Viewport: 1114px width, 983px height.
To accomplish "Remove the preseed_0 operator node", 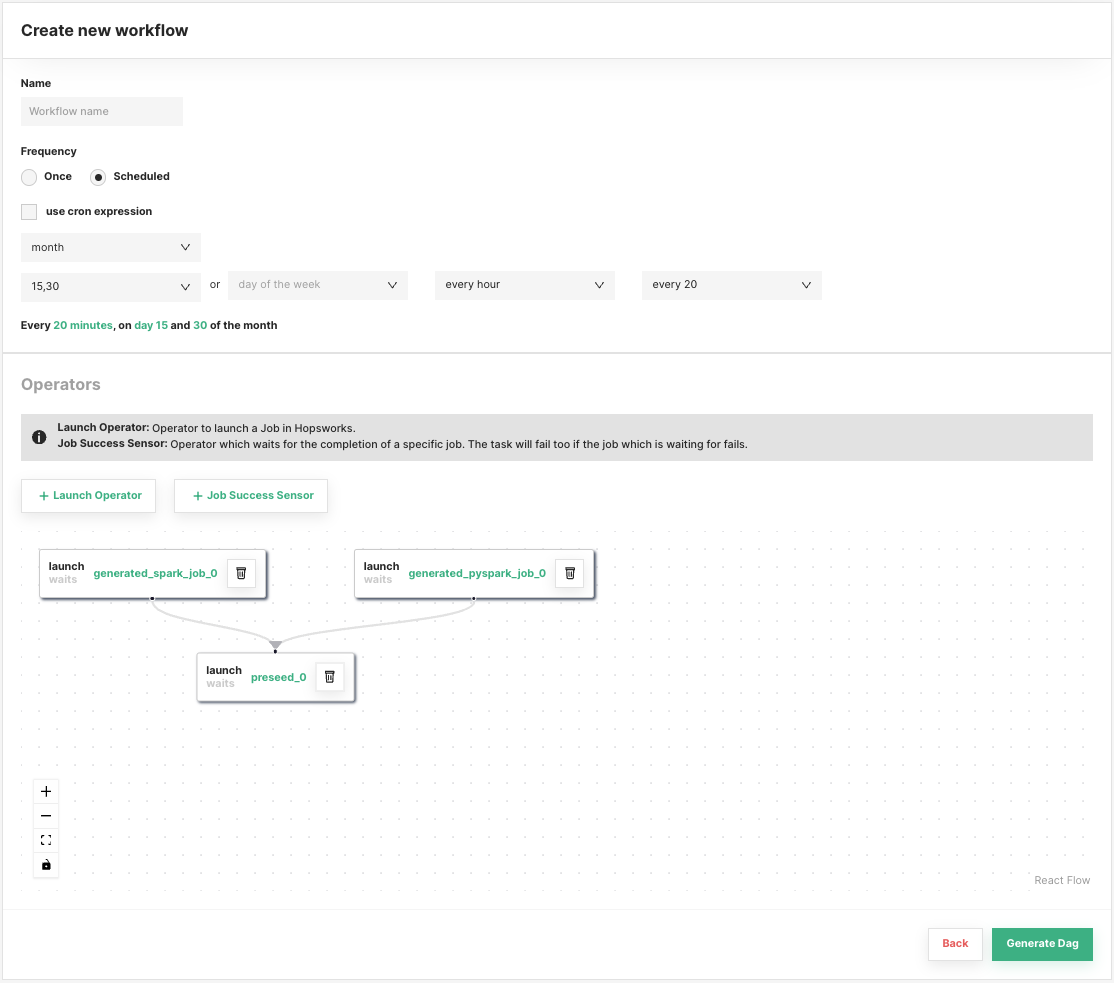I will coord(329,677).
